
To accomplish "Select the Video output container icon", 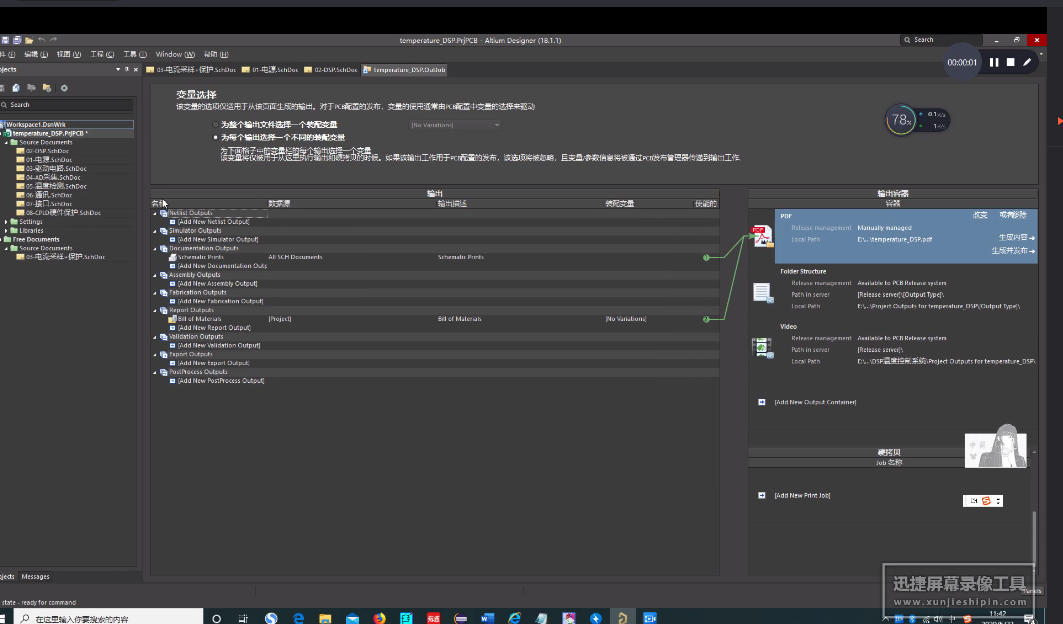I will tap(762, 347).
